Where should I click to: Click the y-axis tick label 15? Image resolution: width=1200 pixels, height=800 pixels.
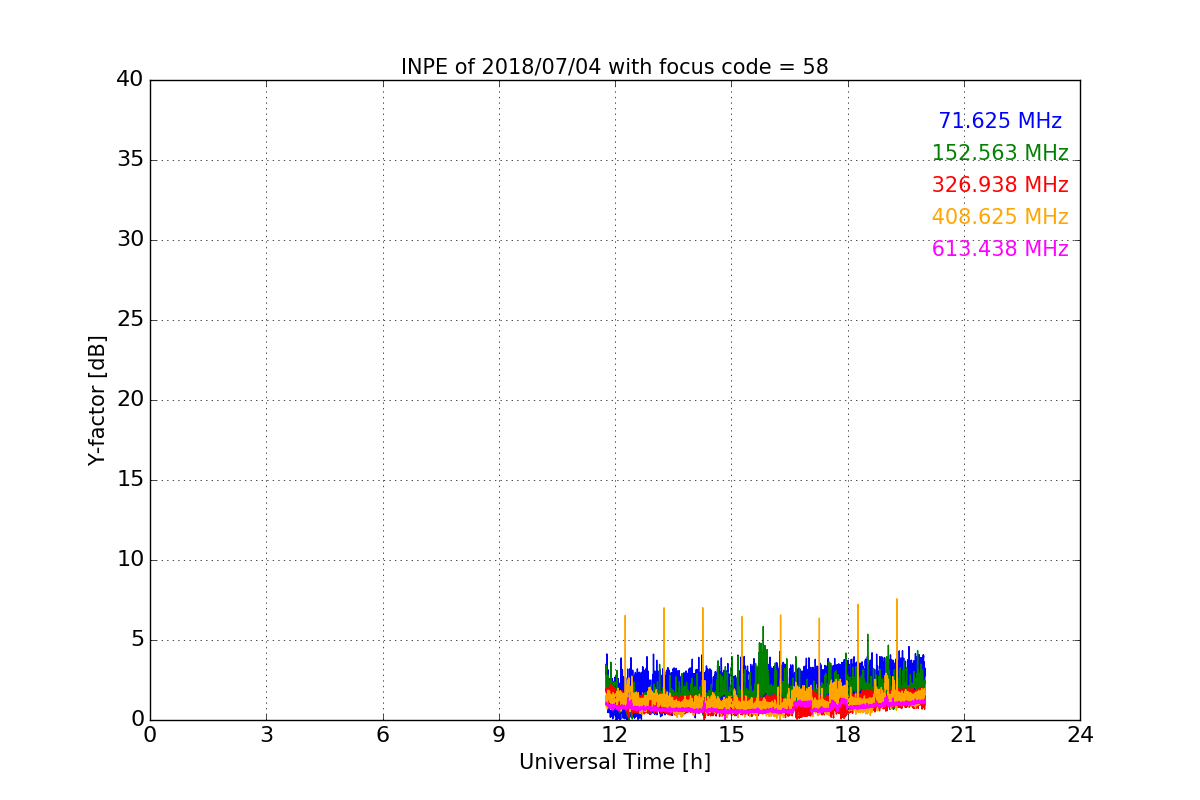point(130,480)
